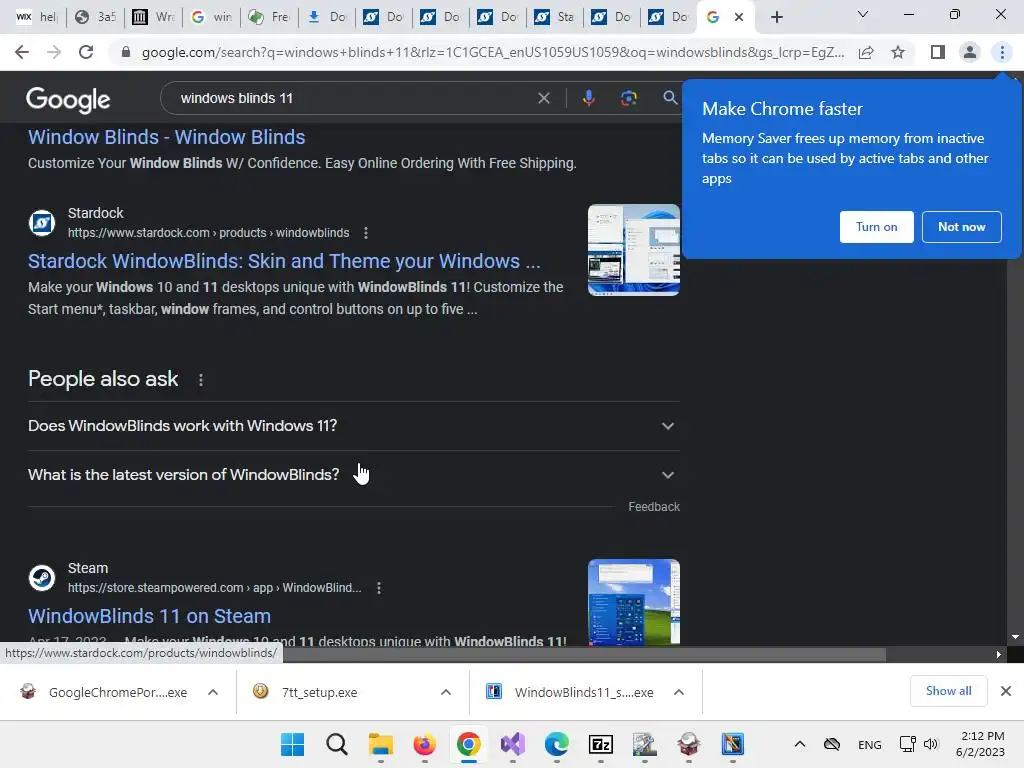Image resolution: width=1024 pixels, height=768 pixels.
Task: Open Stardock WindowBlinds result link
Action: point(284,261)
